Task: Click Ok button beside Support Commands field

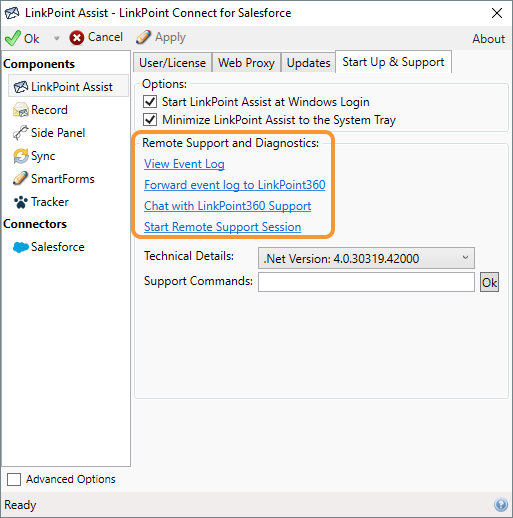Action: [x=489, y=282]
